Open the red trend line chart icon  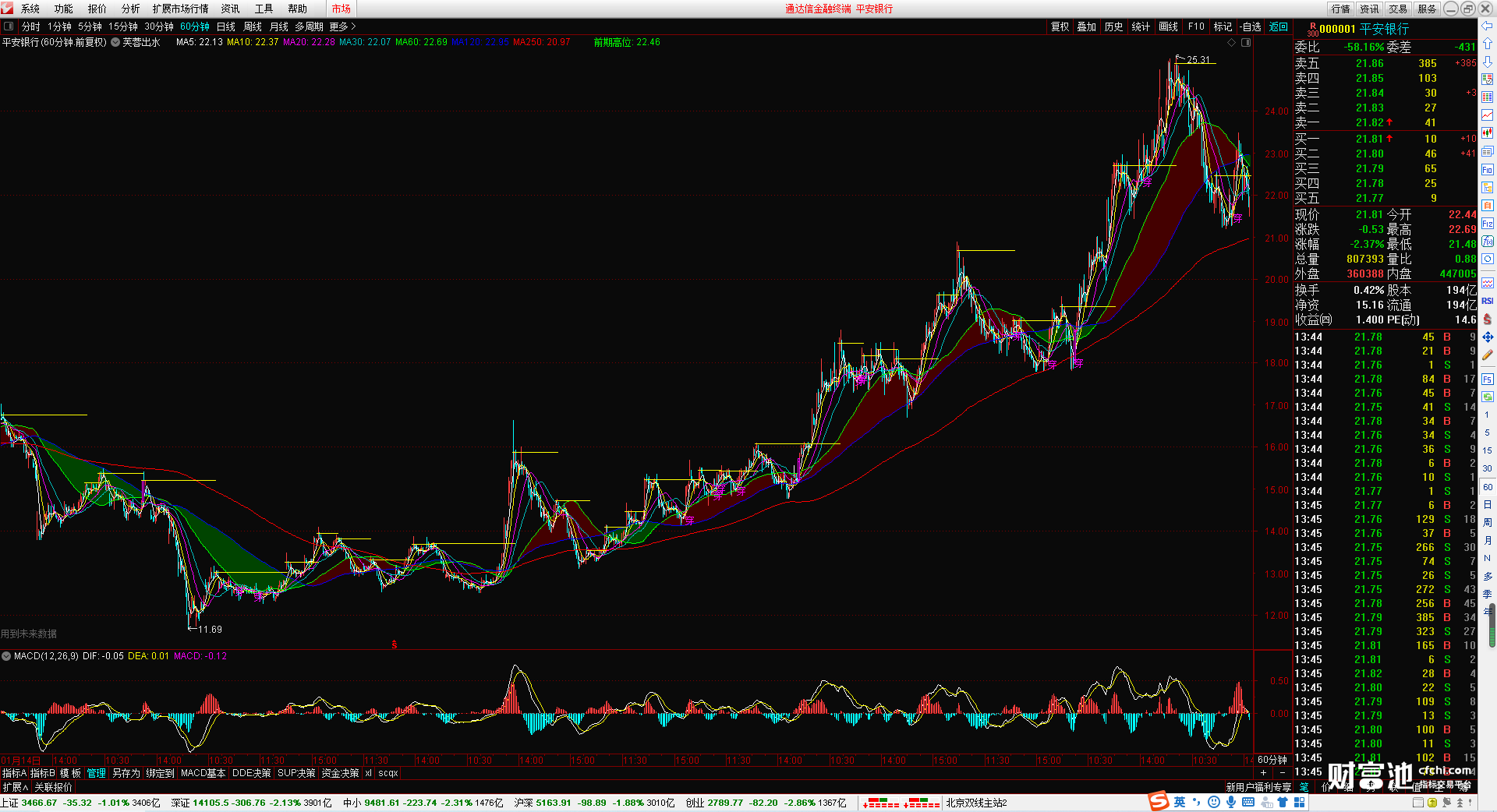pos(1488,115)
